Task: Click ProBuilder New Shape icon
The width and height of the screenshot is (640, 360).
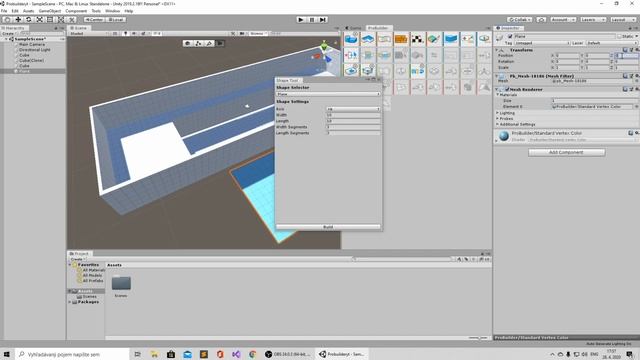Action: pos(351,39)
